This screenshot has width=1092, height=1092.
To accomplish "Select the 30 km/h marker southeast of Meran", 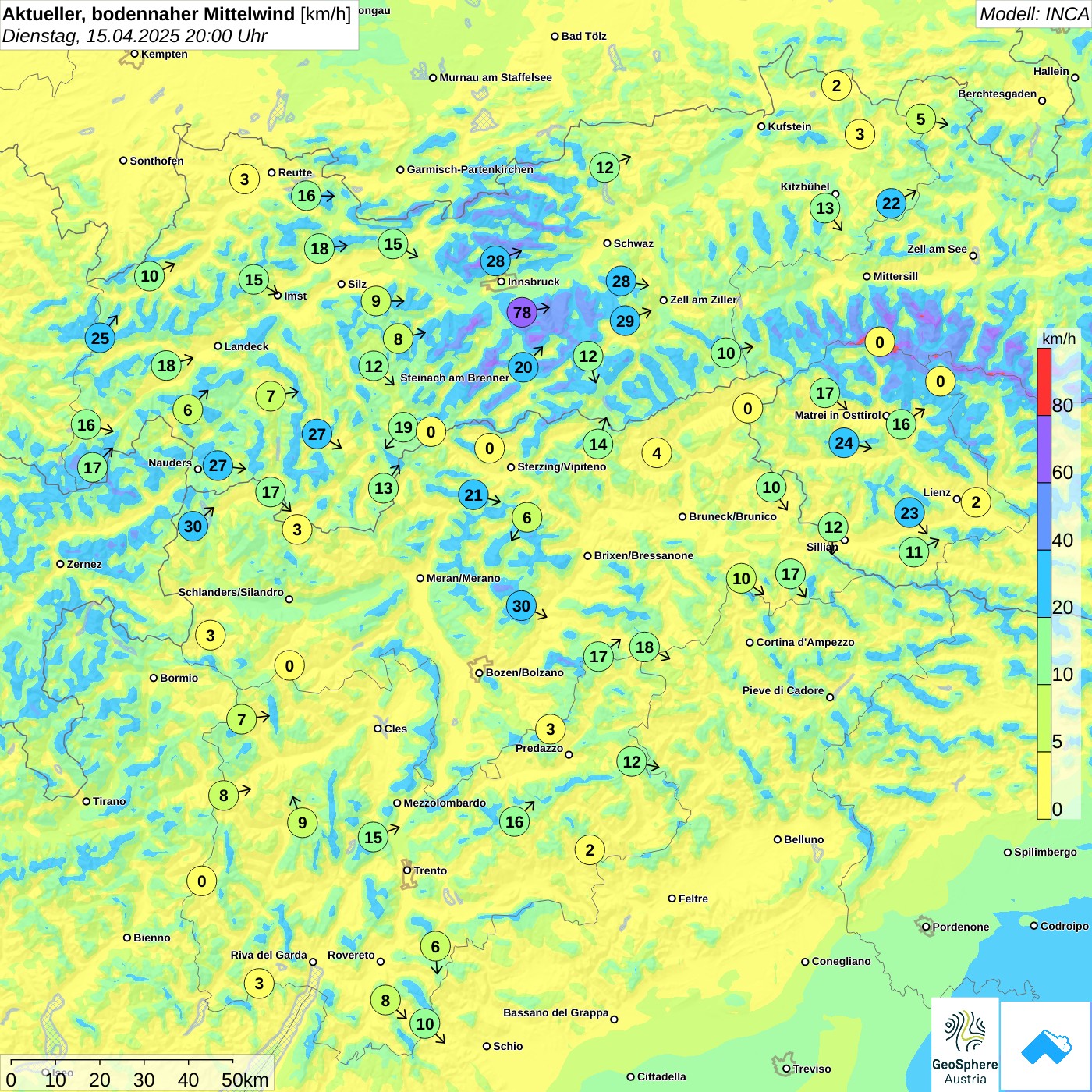I will (x=521, y=605).
